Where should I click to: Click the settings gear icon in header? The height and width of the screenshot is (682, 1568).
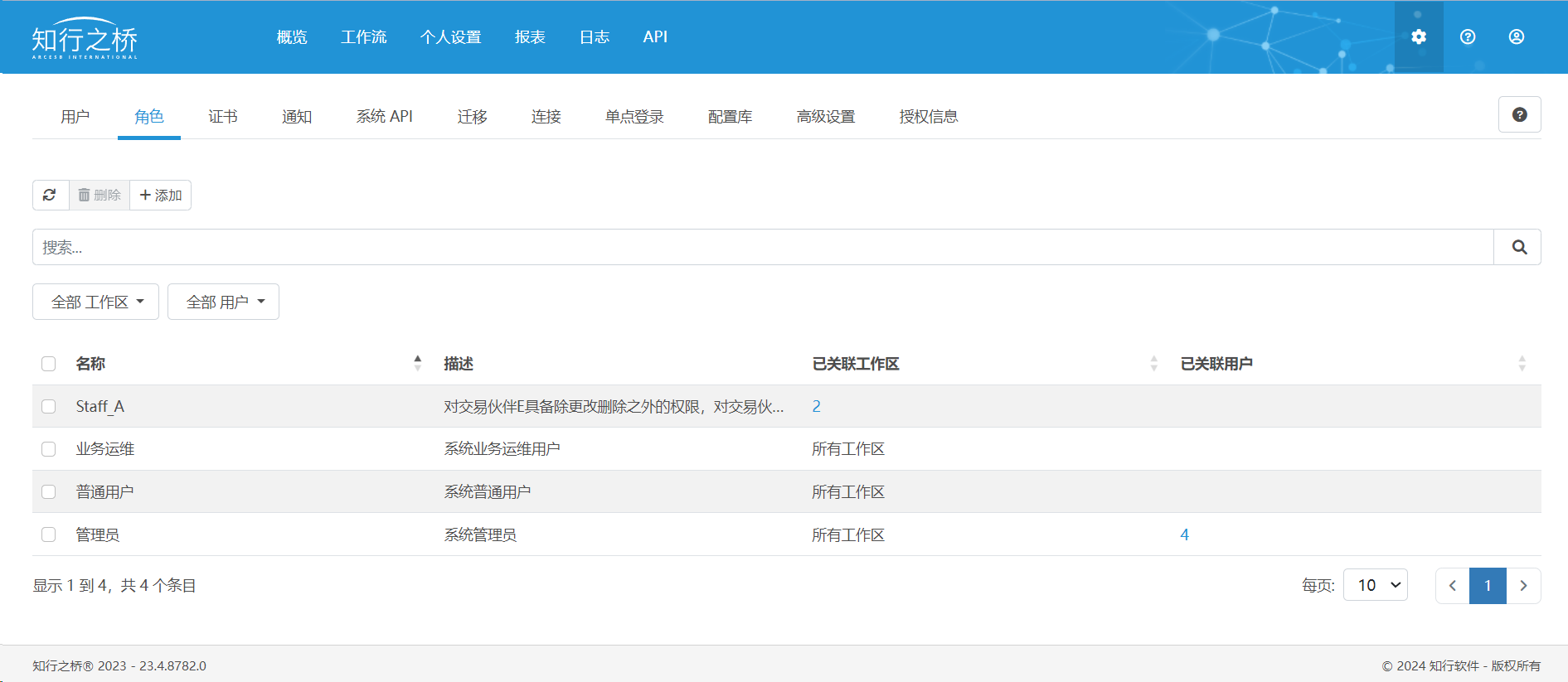coord(1419,36)
